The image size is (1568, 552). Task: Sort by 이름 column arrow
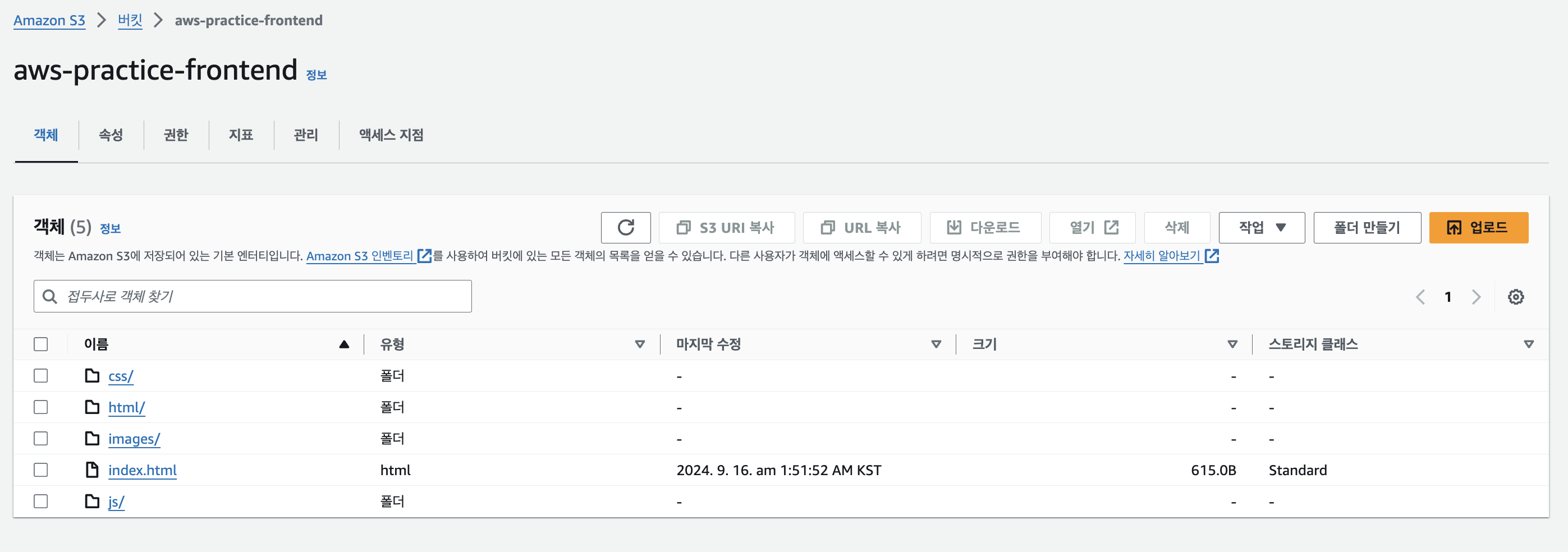click(344, 344)
